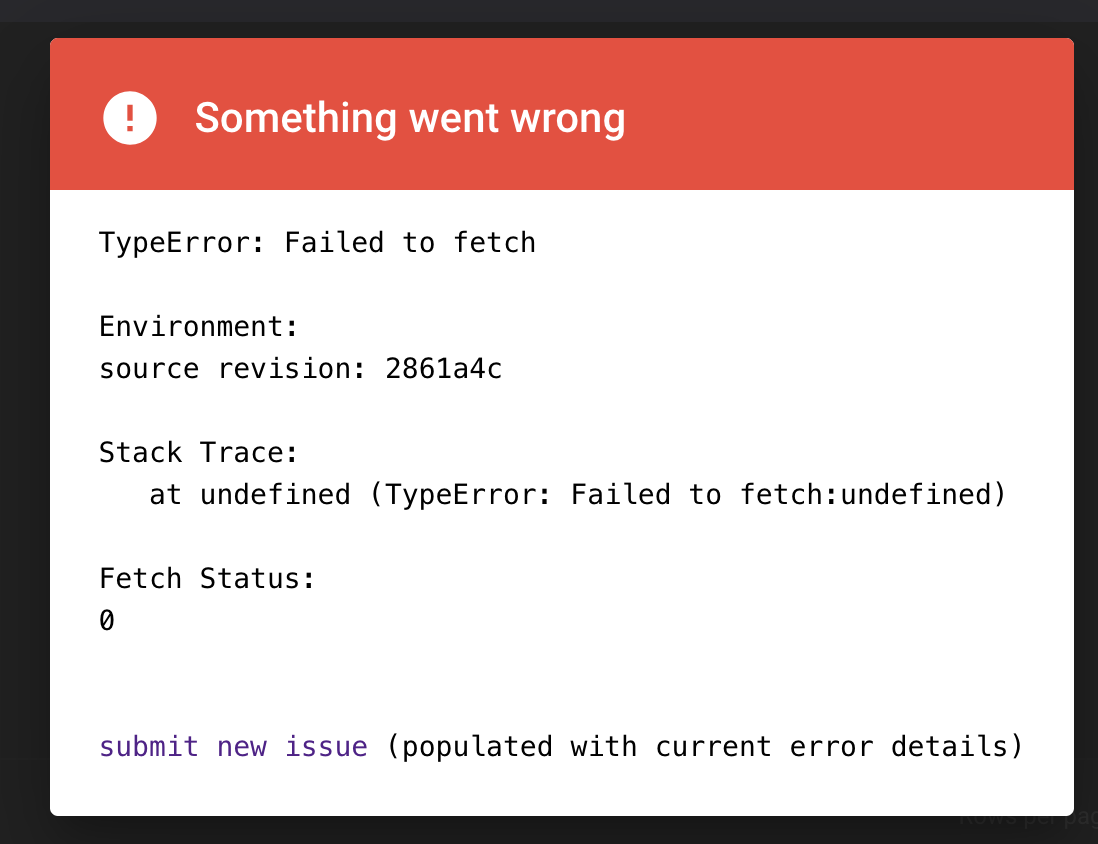Open the "submit new issue" link
Image resolution: width=1098 pixels, height=844 pixels.
[x=231, y=746]
